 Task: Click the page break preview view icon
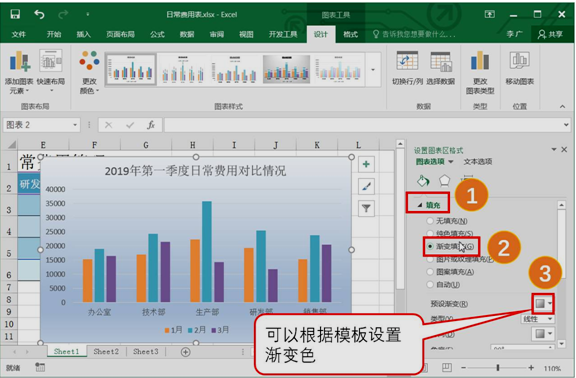[x=447, y=367]
